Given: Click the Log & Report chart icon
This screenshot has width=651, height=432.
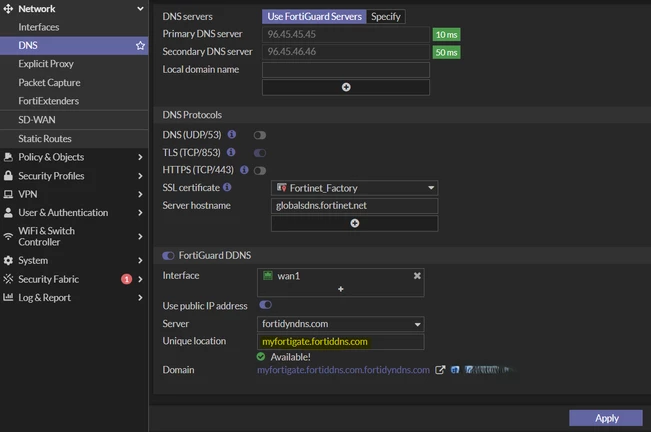Looking at the screenshot, I should [x=8, y=297].
